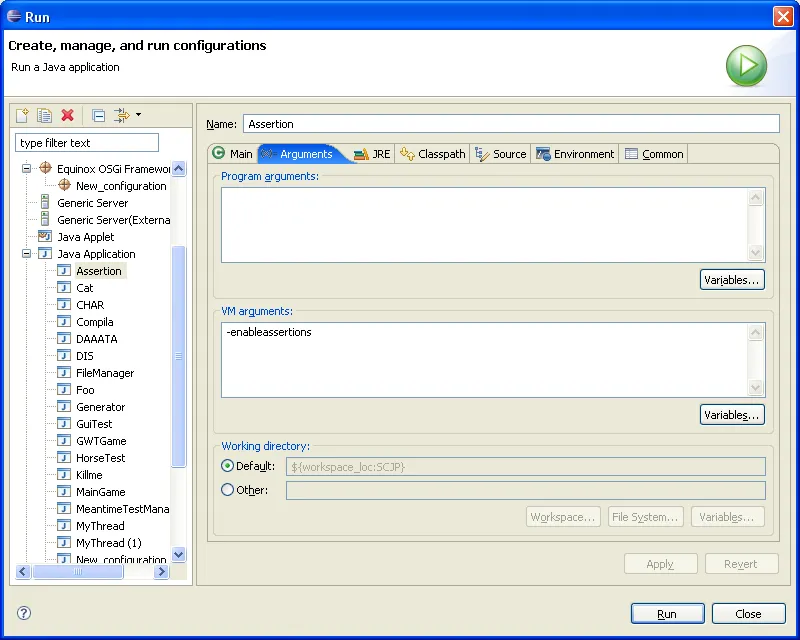Choose the Other working directory option
800x640 pixels.
pos(228,490)
